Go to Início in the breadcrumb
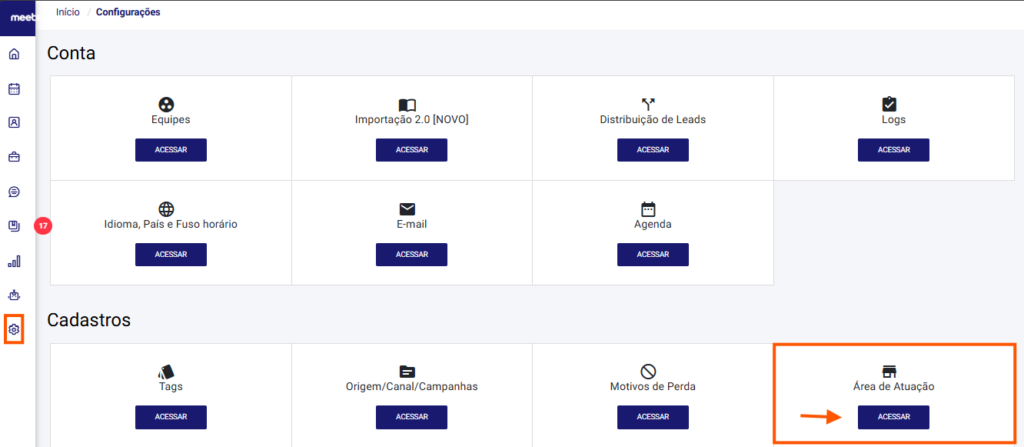 [x=68, y=12]
